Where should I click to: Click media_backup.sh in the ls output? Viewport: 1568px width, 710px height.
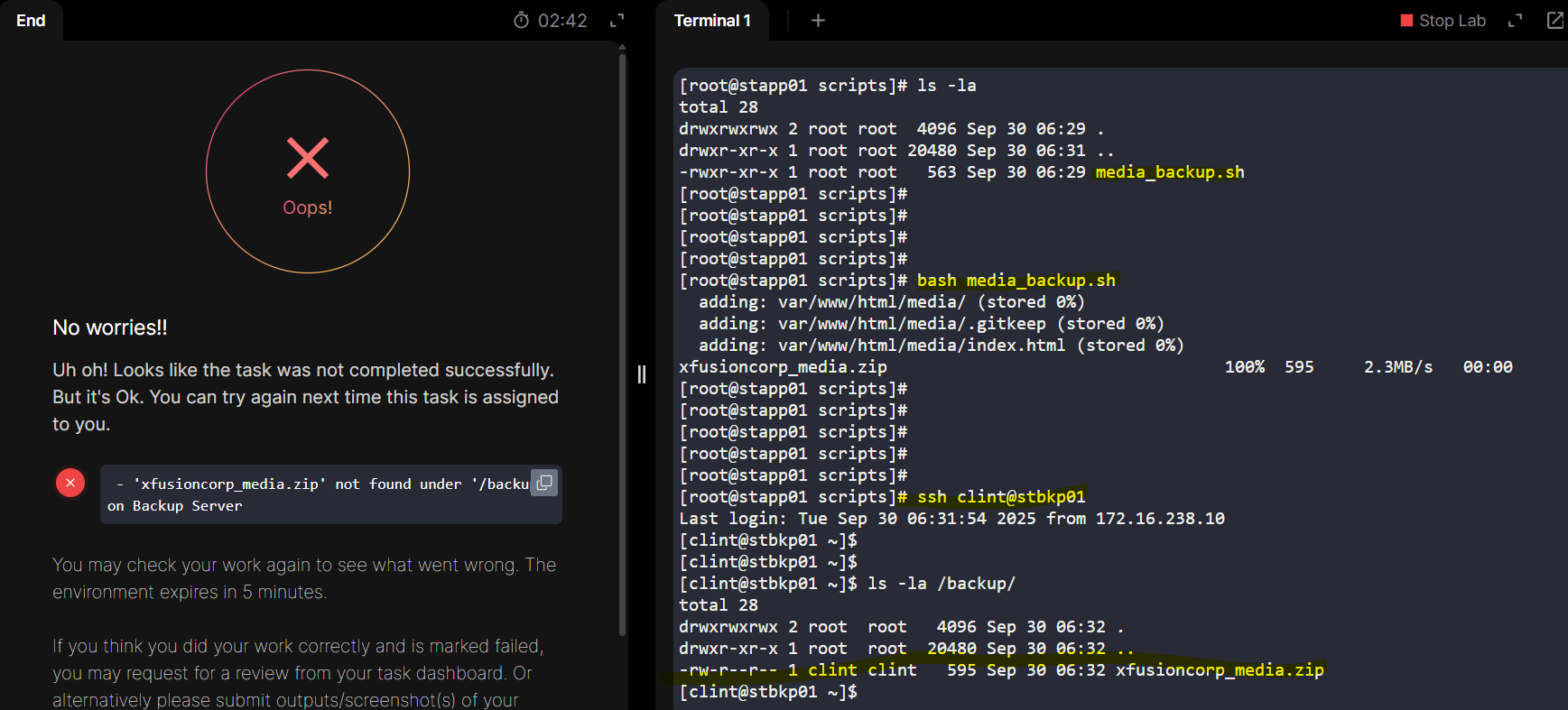point(1169,172)
